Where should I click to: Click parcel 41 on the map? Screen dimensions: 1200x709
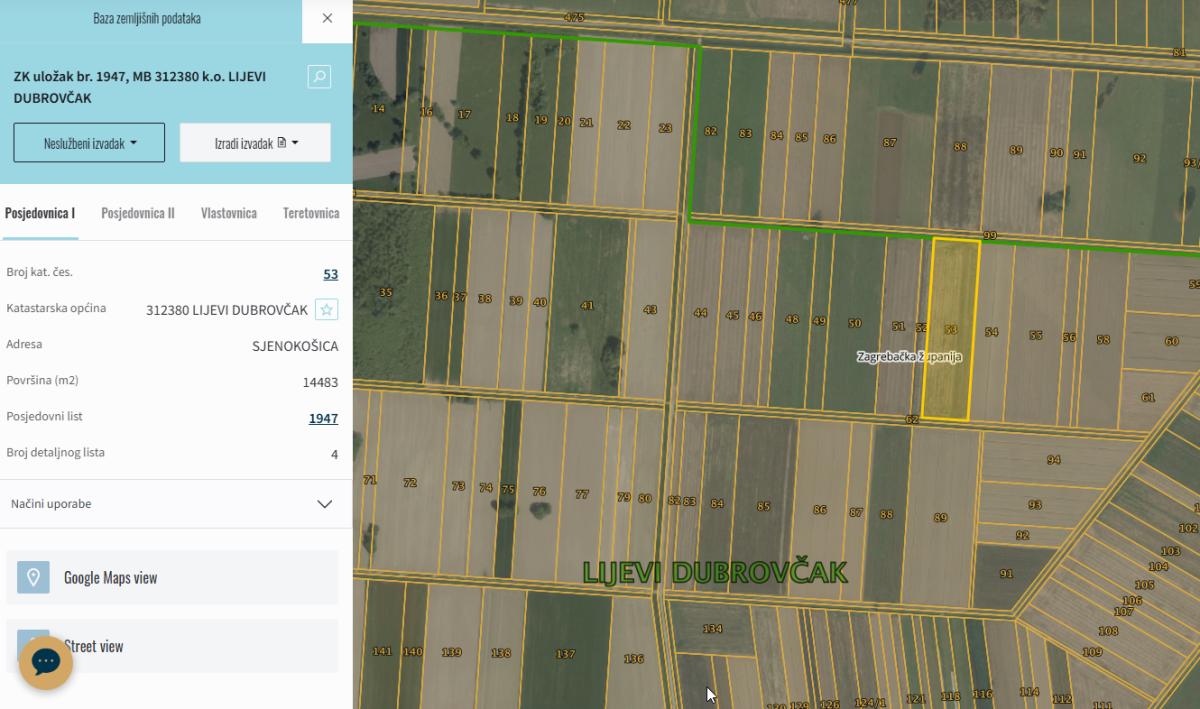click(587, 305)
